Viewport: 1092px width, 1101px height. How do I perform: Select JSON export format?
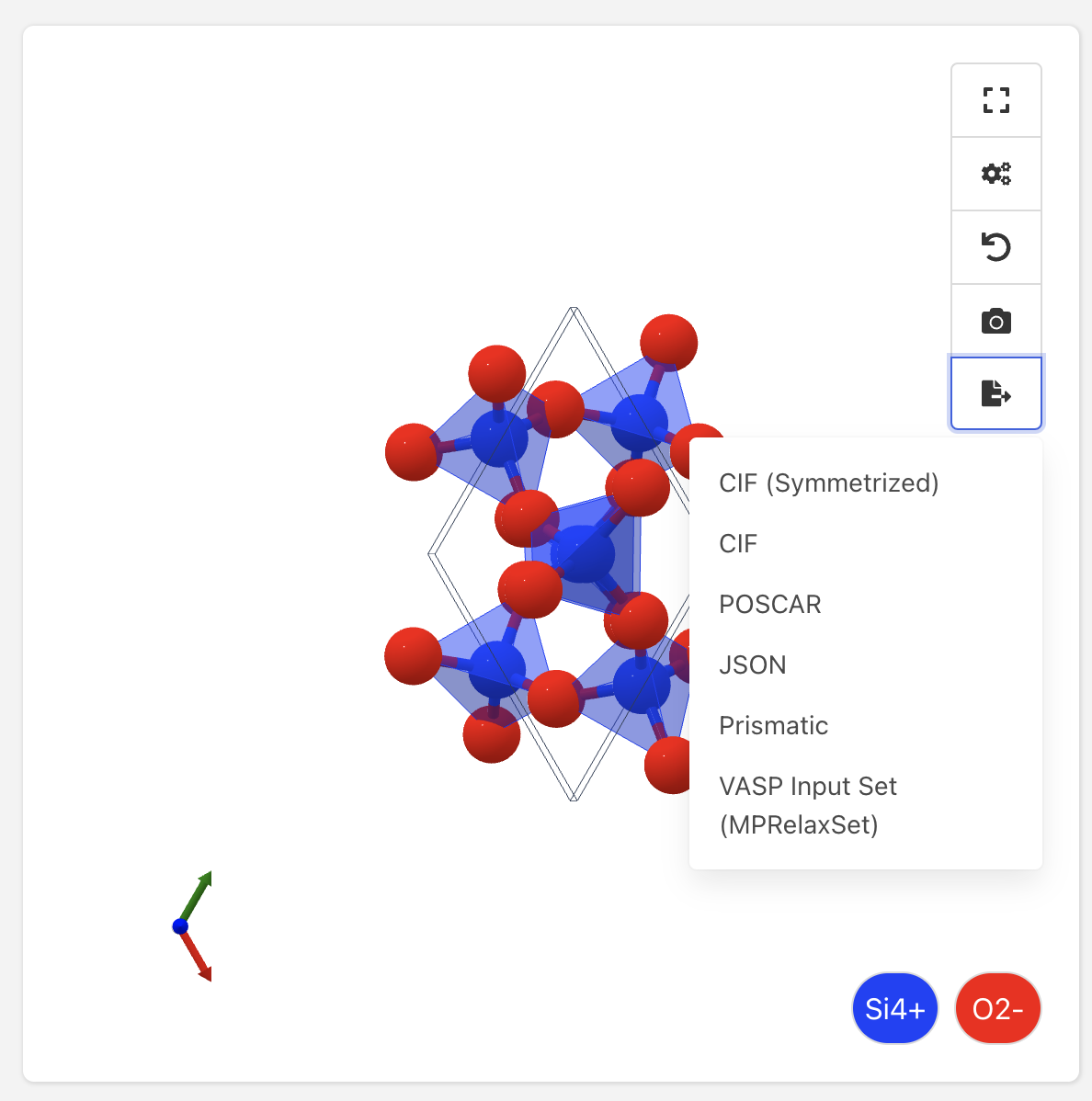[753, 664]
